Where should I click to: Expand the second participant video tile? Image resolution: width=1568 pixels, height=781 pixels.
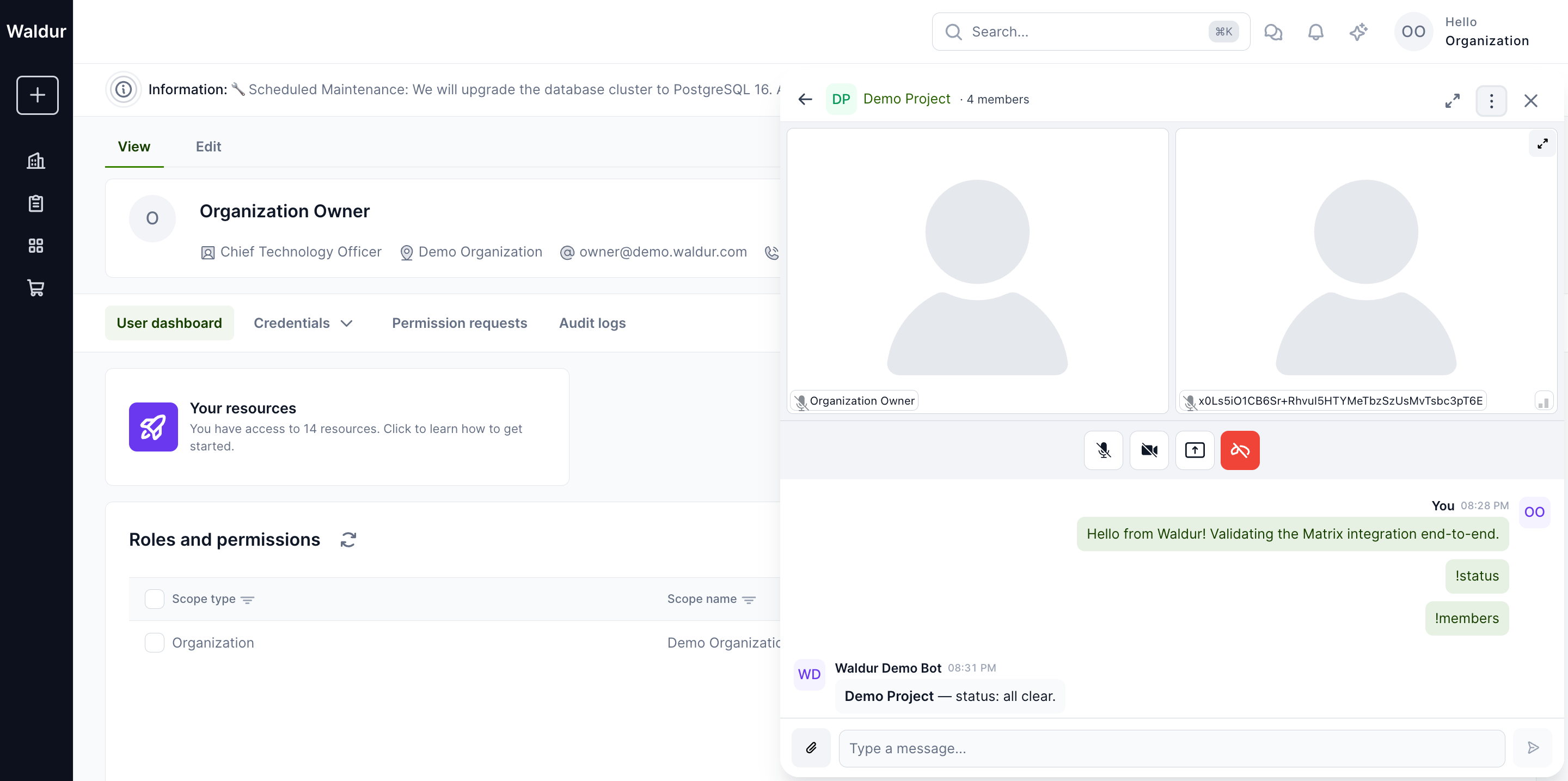click(1542, 144)
